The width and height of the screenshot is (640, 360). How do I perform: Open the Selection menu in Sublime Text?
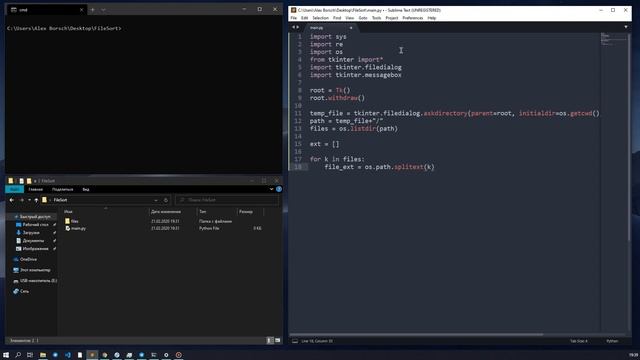click(320, 18)
